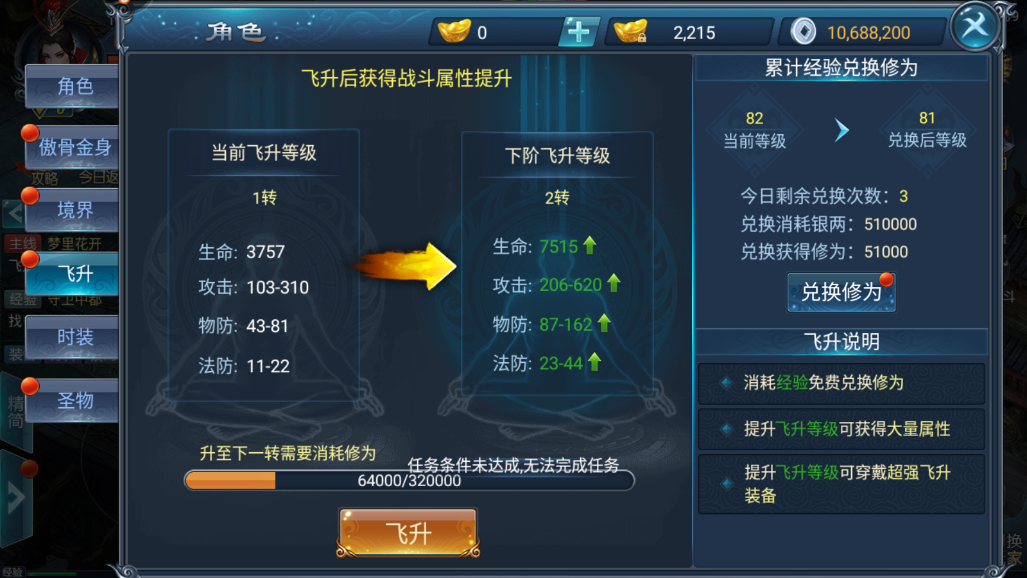Click the gold ingot currency icon
Screen dimensions: 1027x578
(454, 31)
